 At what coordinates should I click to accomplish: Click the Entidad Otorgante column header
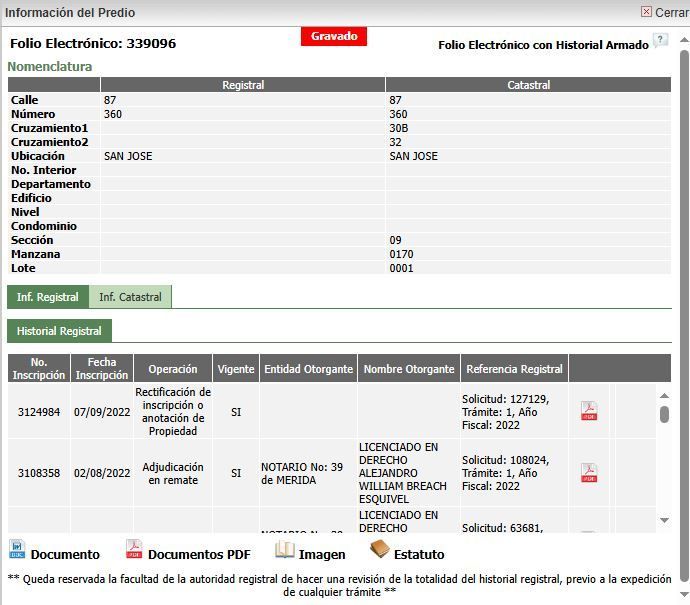[x=308, y=368]
